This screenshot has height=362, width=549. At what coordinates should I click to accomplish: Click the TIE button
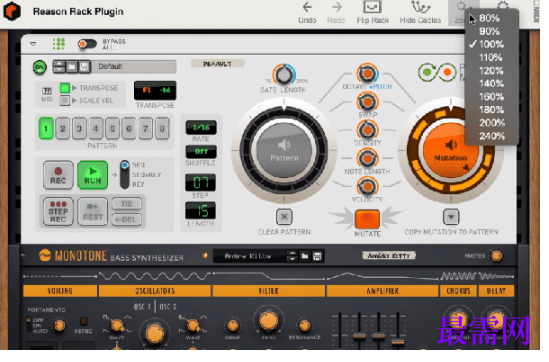point(127,204)
